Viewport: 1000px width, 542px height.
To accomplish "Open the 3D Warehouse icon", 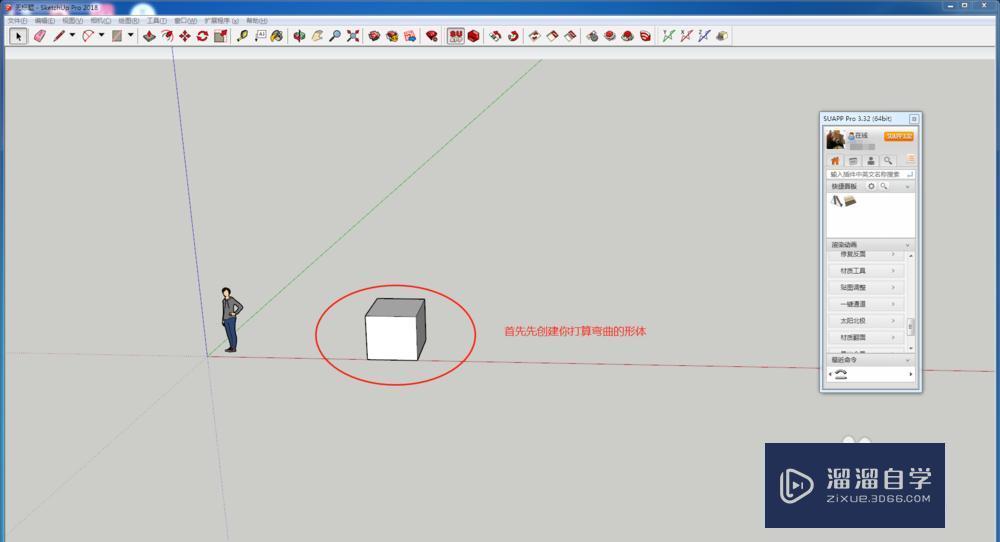I will tap(374, 36).
